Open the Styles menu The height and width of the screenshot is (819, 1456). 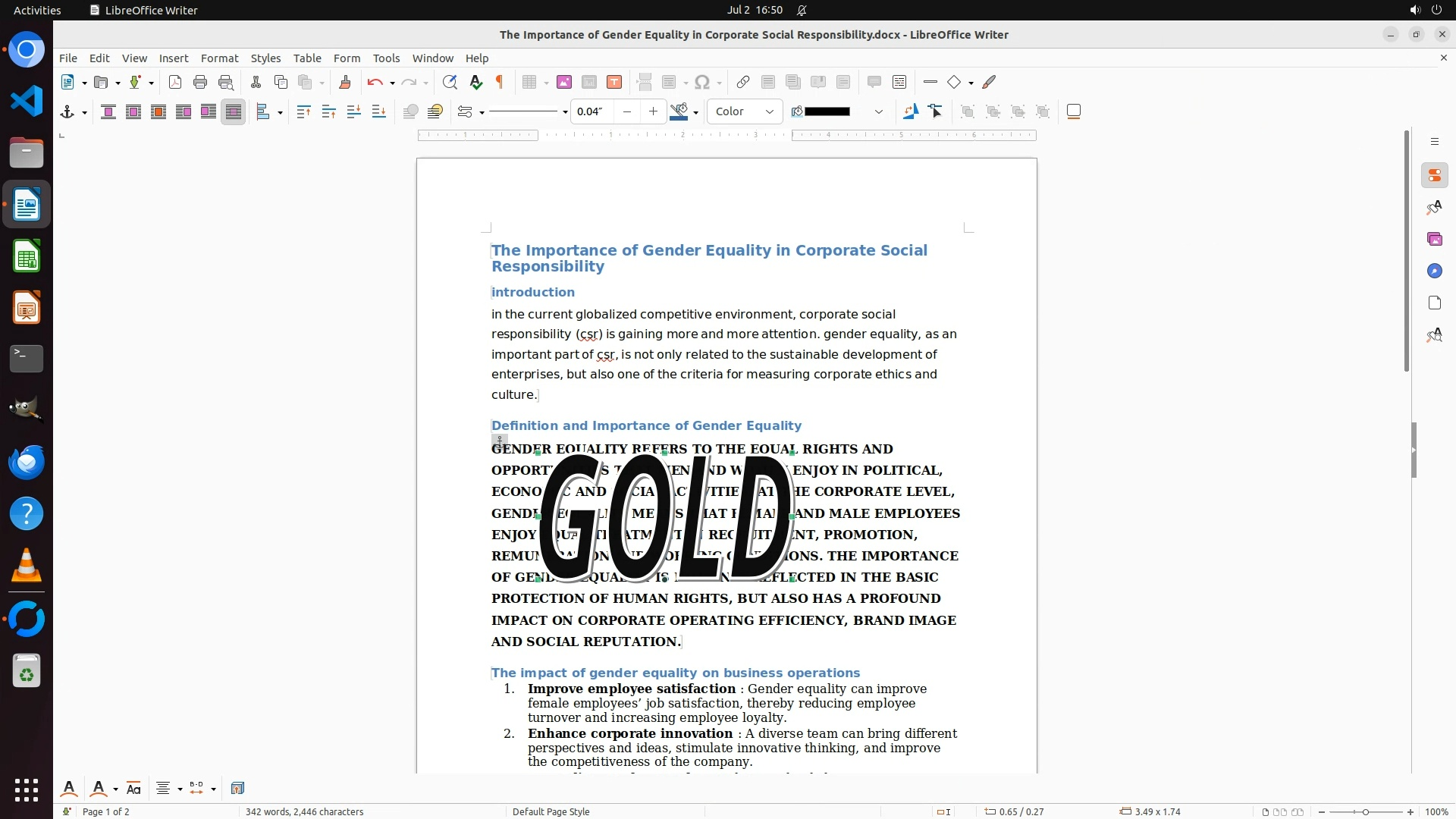click(265, 58)
